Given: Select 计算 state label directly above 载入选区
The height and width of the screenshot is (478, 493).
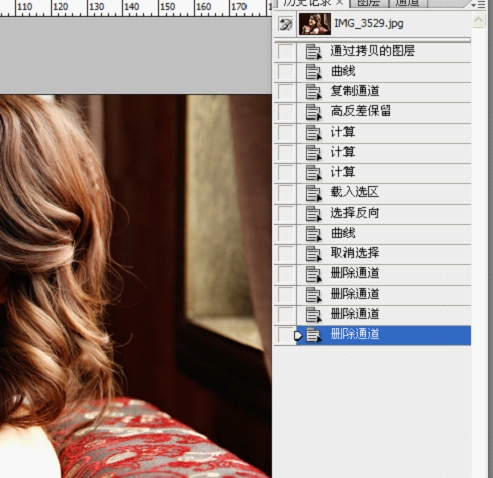Looking at the screenshot, I should 343,172.
